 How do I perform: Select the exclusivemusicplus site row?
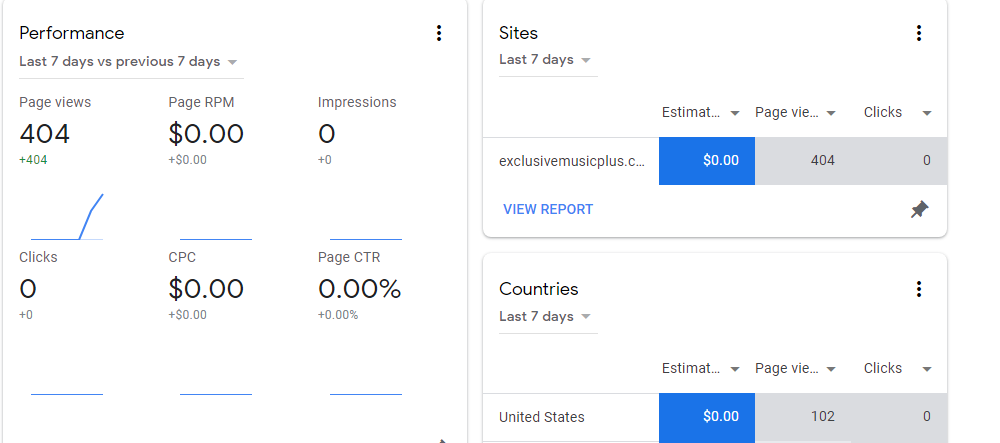572,161
